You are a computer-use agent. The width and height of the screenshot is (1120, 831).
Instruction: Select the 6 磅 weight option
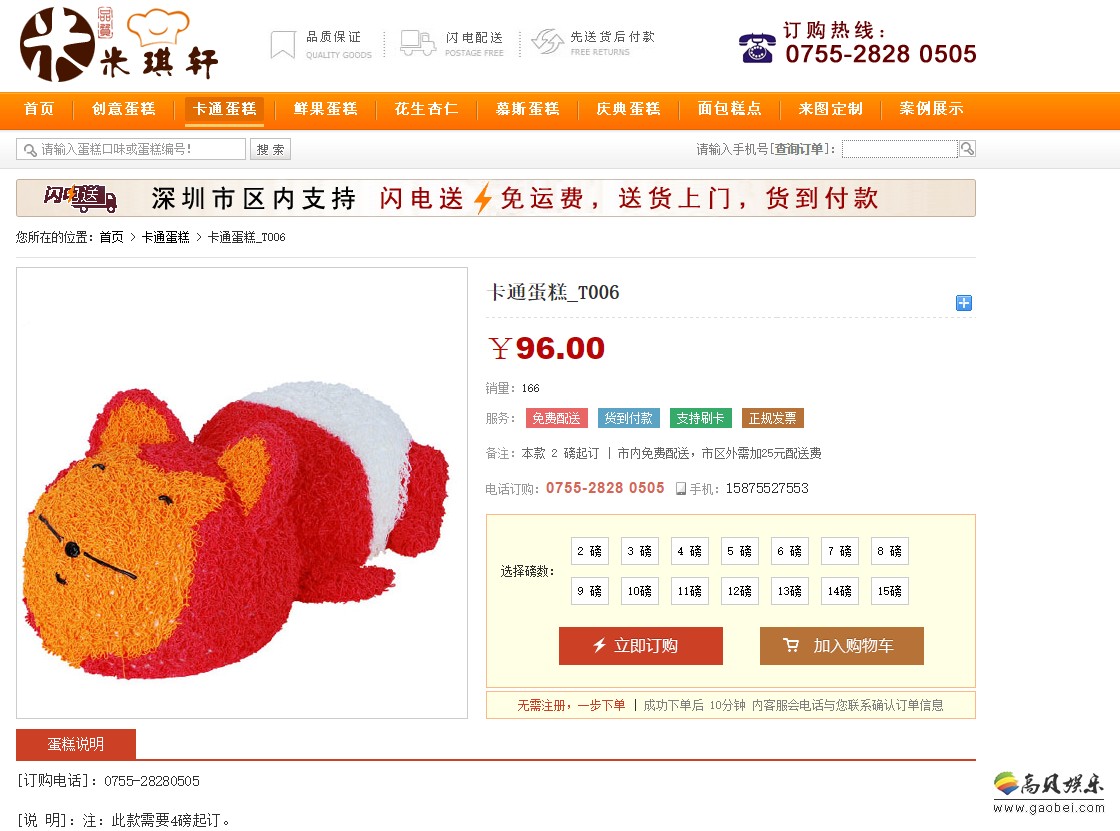coord(789,551)
